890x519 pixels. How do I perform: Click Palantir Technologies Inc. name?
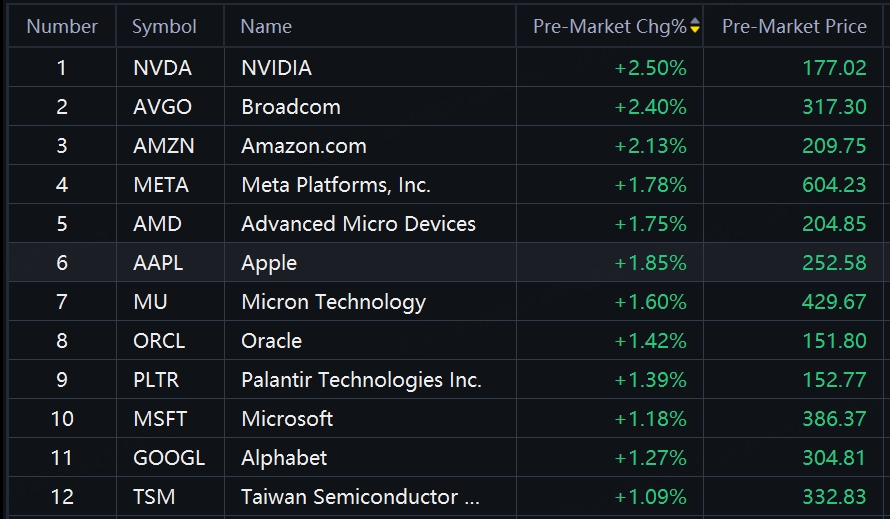click(361, 380)
